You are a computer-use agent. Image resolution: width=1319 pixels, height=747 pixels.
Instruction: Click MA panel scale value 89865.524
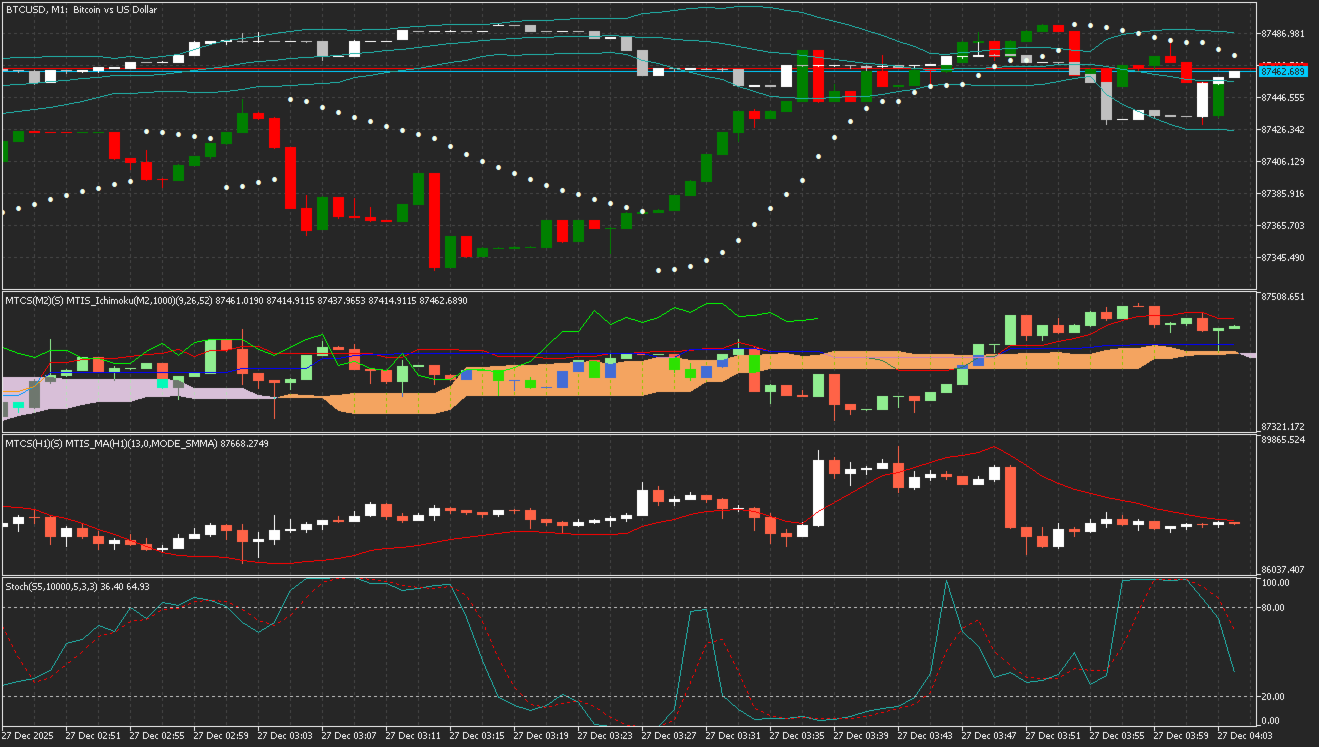(x=1283, y=440)
